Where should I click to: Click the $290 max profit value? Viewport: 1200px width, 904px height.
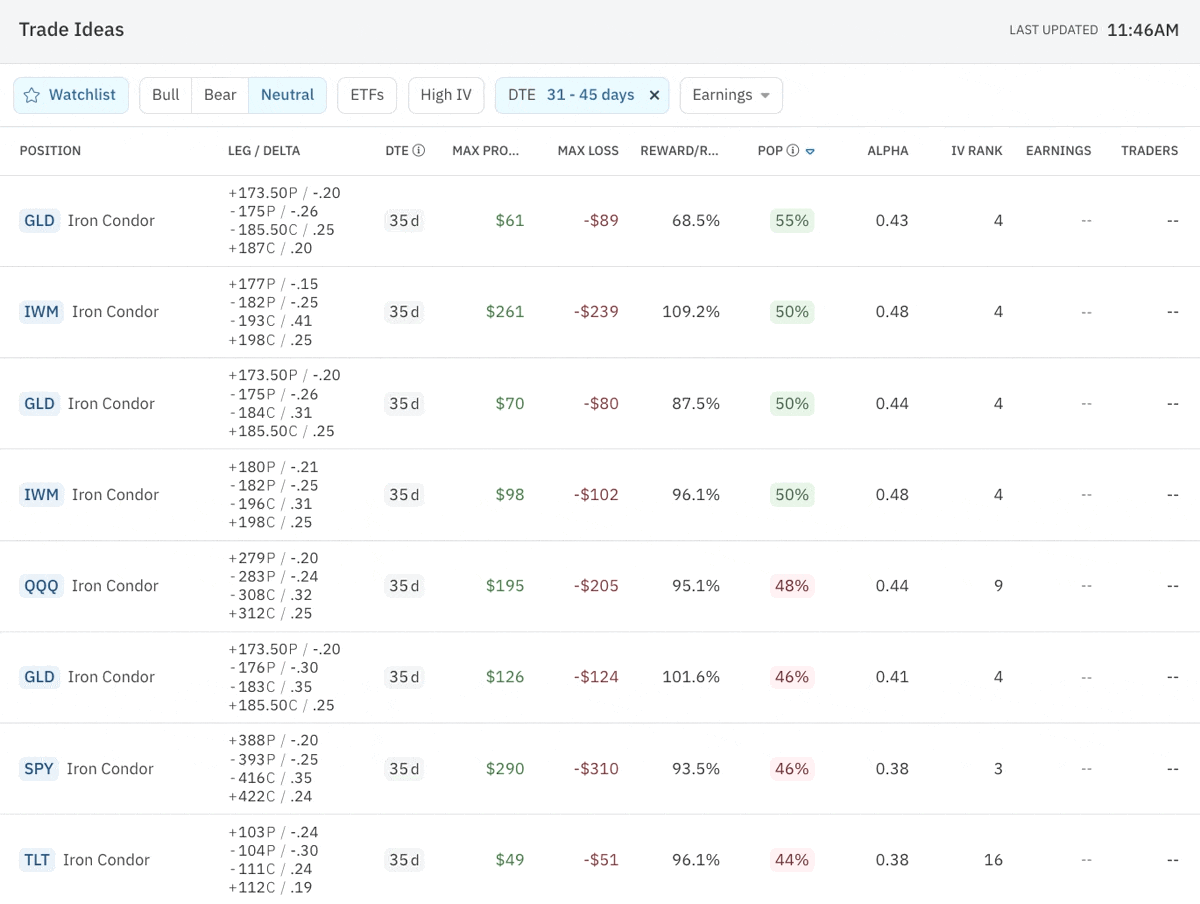click(505, 769)
